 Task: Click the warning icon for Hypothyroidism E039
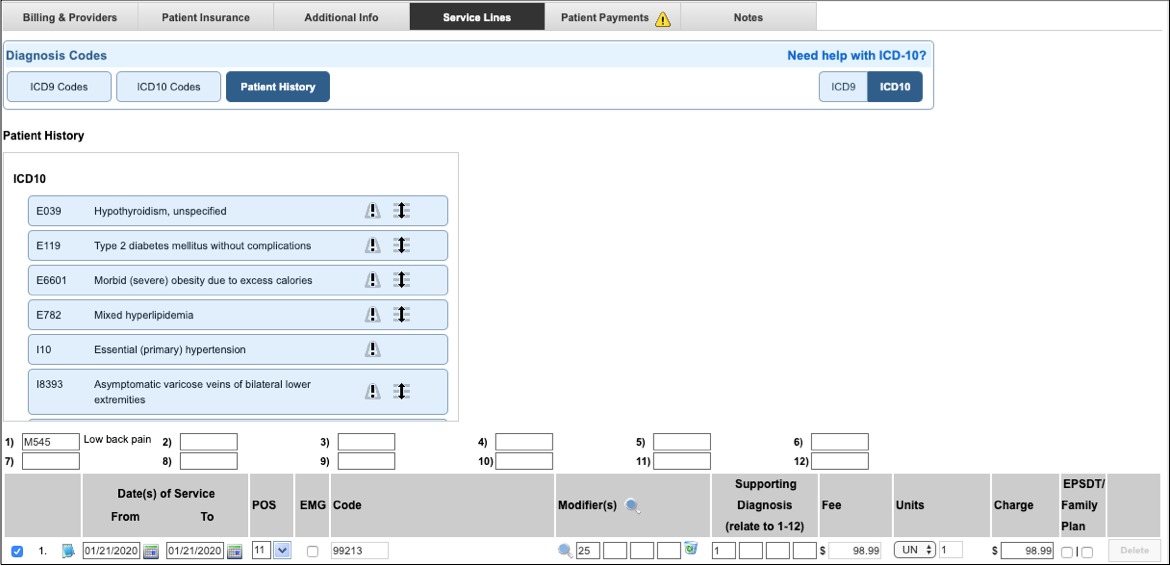372,211
